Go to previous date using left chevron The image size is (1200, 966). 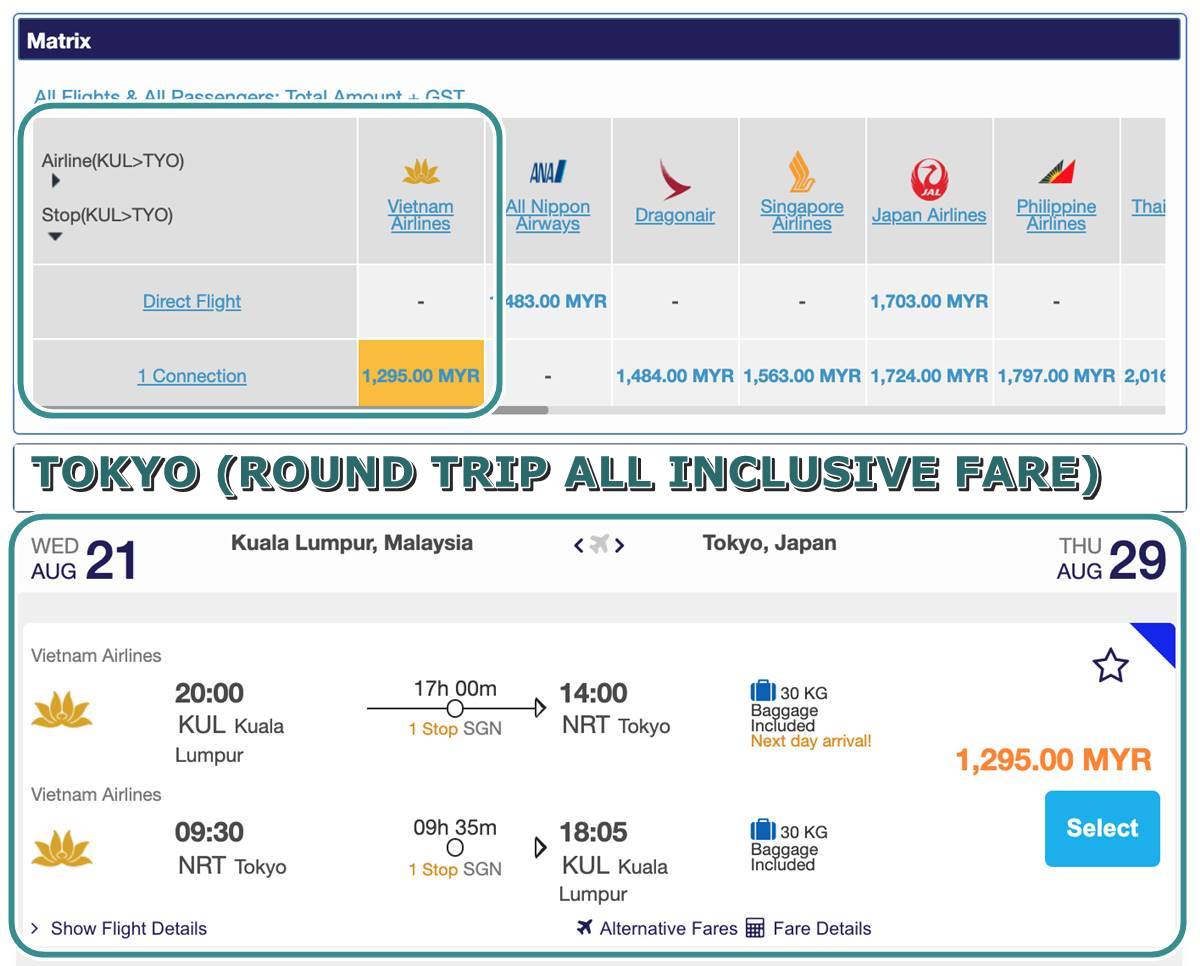(578, 545)
